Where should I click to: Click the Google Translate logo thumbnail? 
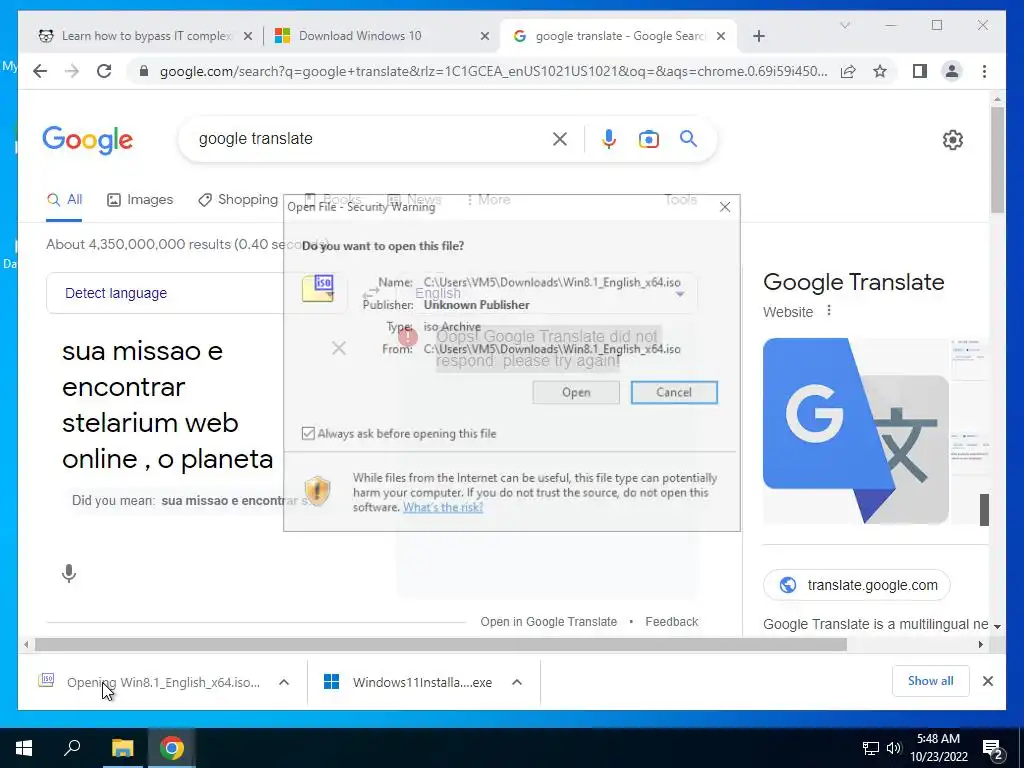point(856,430)
